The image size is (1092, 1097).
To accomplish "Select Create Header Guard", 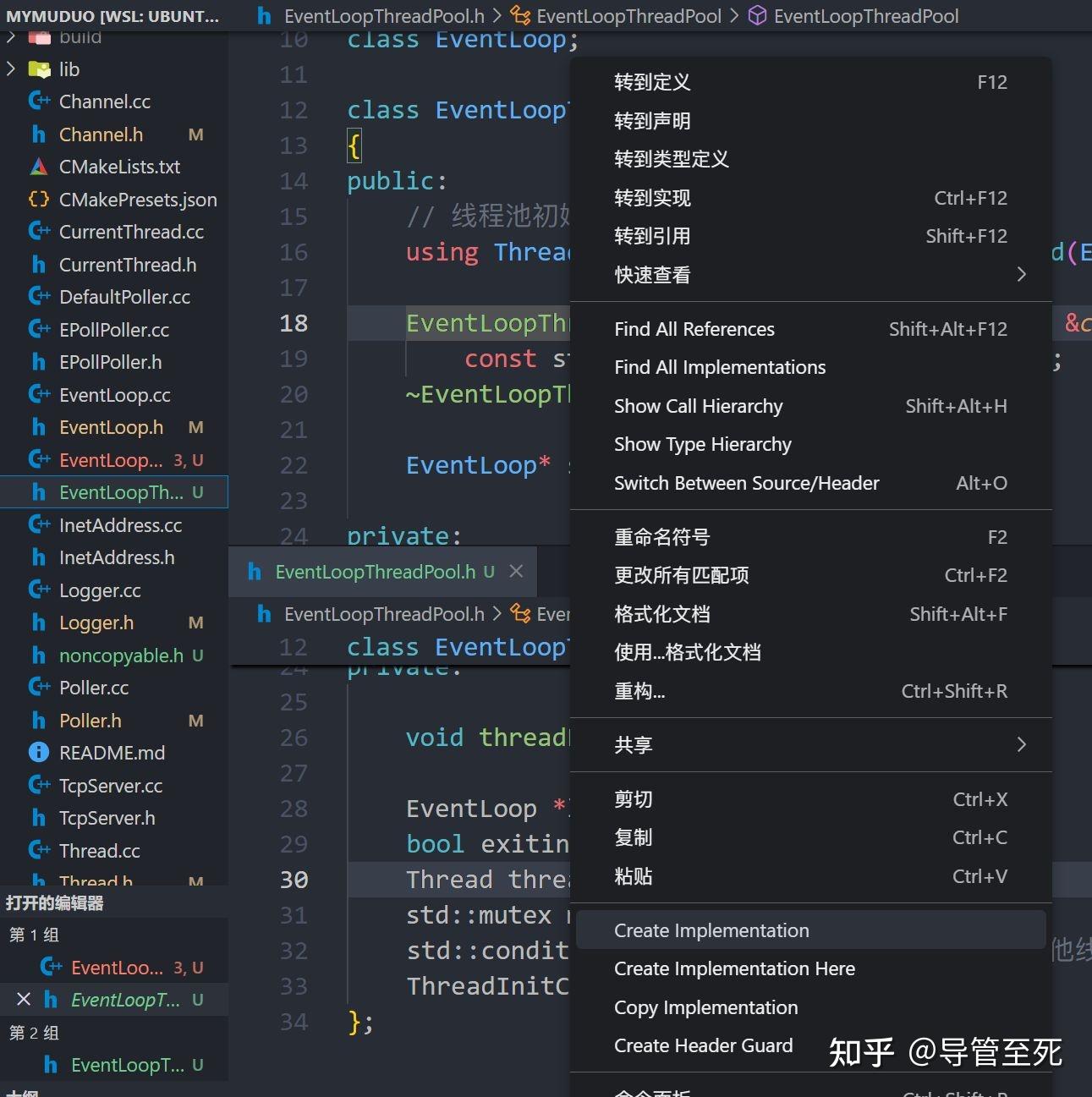I will (x=810, y=1045).
